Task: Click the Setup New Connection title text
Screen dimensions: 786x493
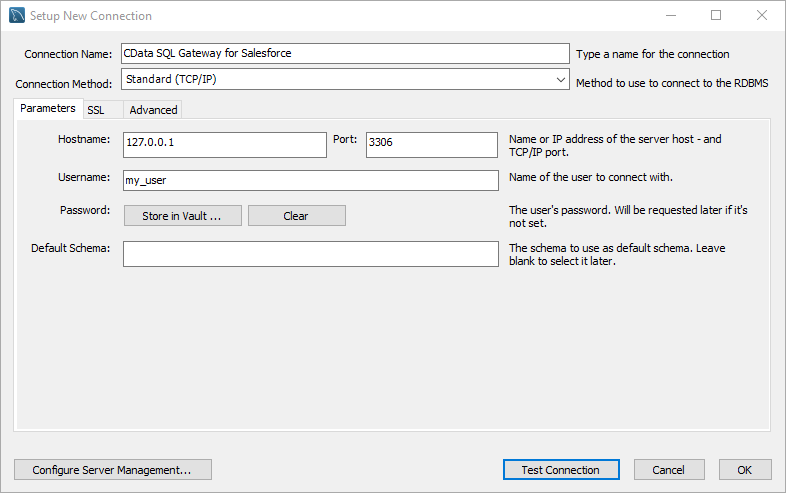Action: coord(91,16)
